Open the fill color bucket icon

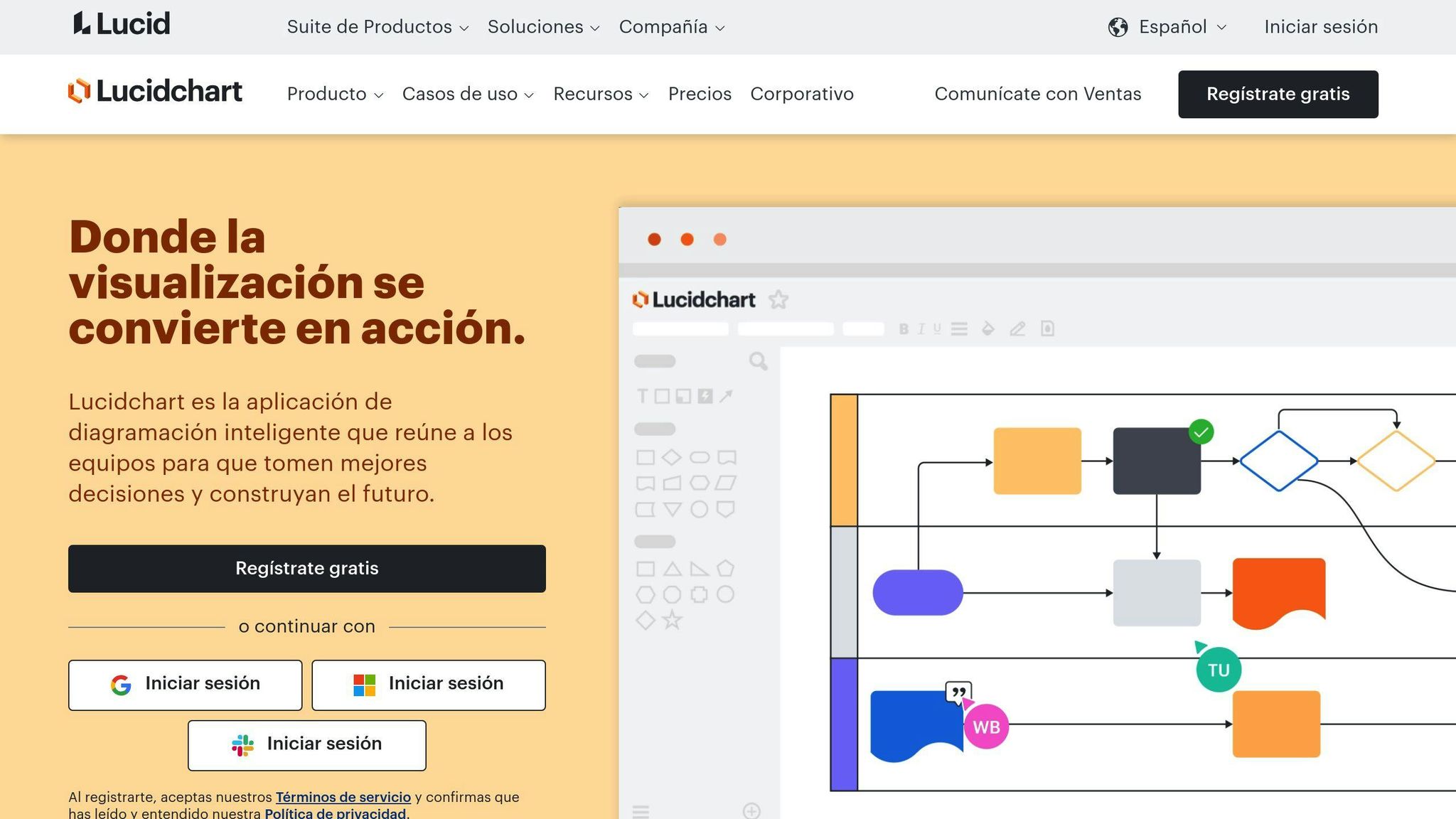[987, 328]
